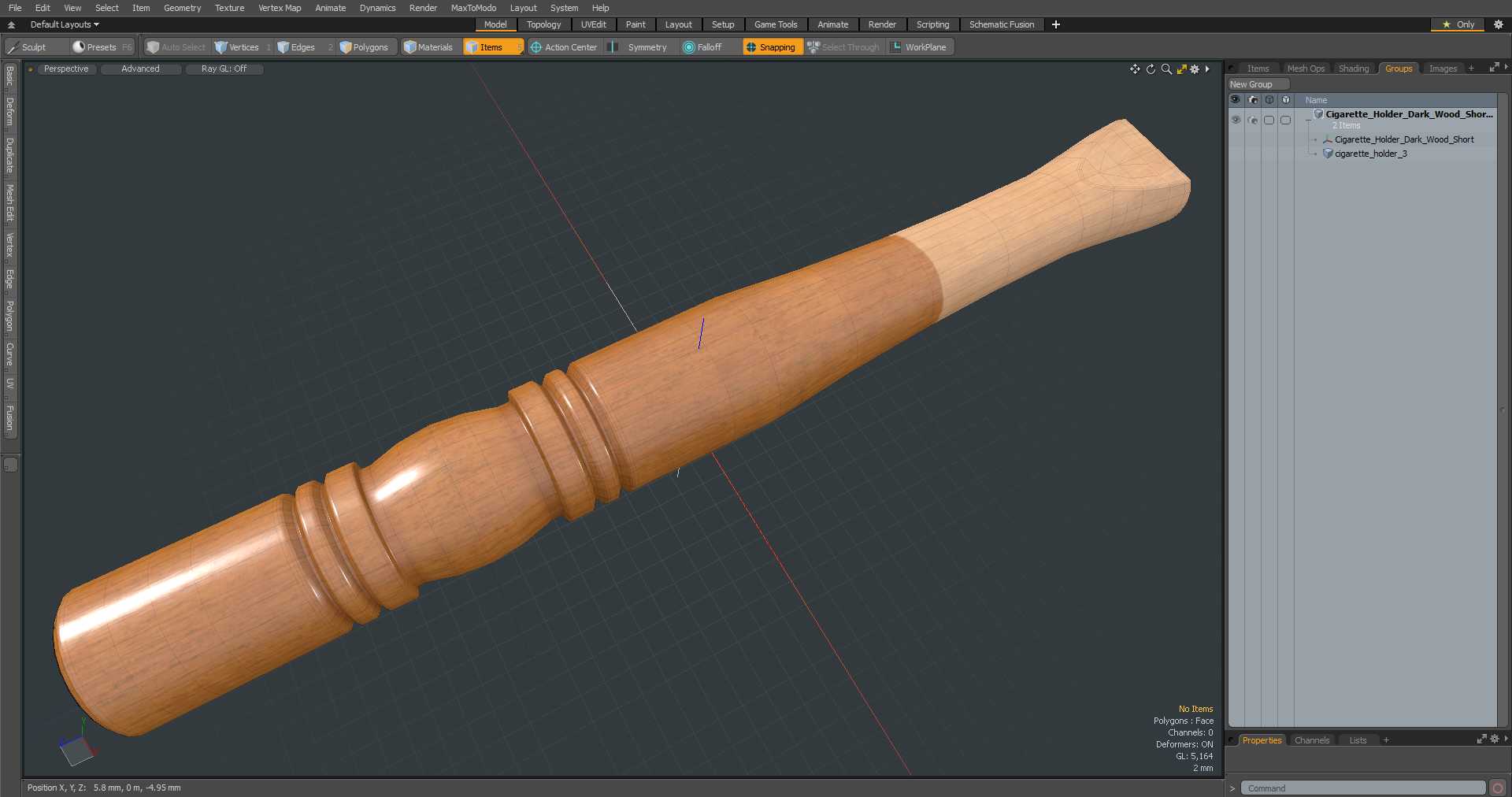
Task: Toggle Ray GL Off setting
Action: [224, 69]
